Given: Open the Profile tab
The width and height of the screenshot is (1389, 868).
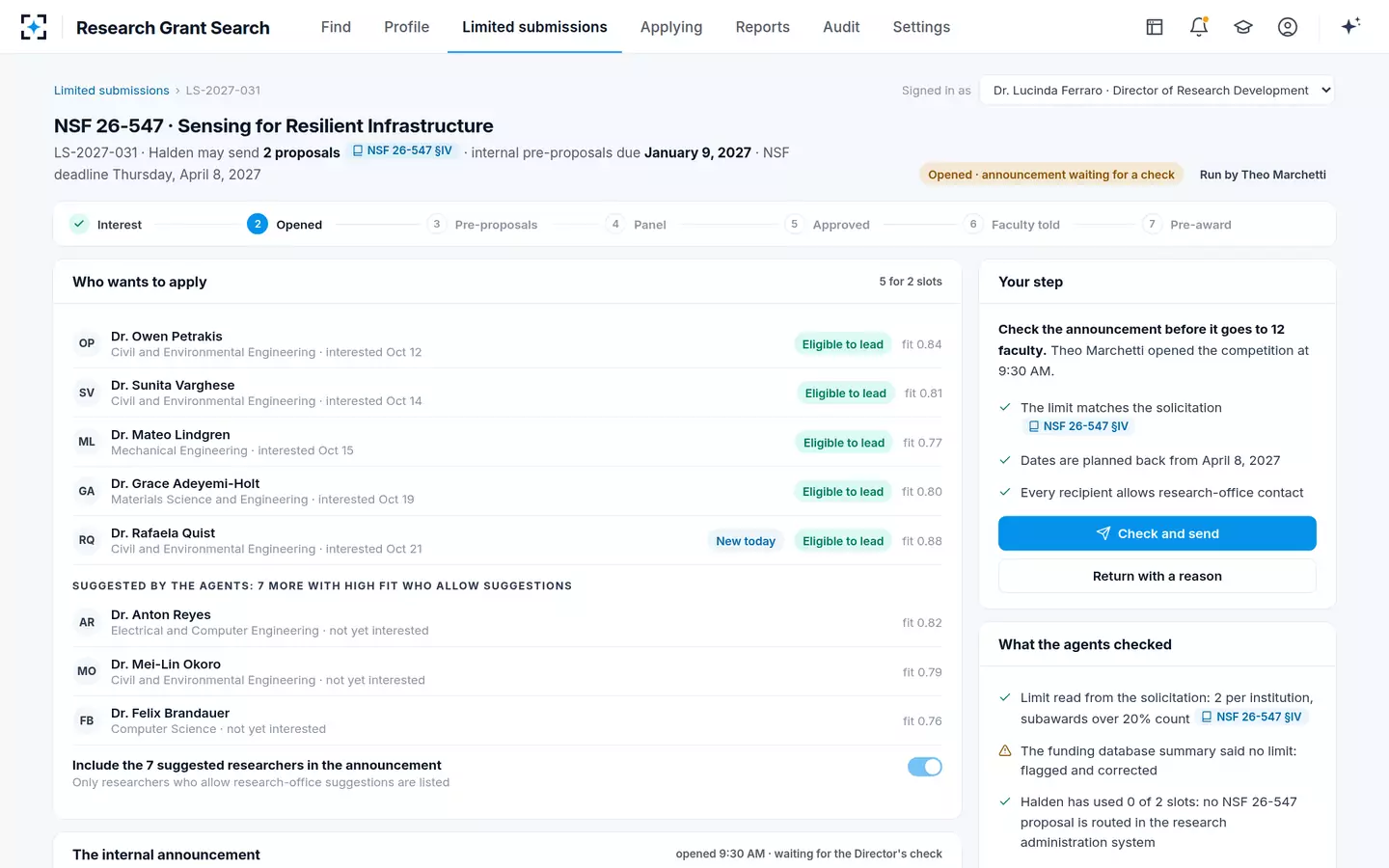Looking at the screenshot, I should (x=406, y=27).
